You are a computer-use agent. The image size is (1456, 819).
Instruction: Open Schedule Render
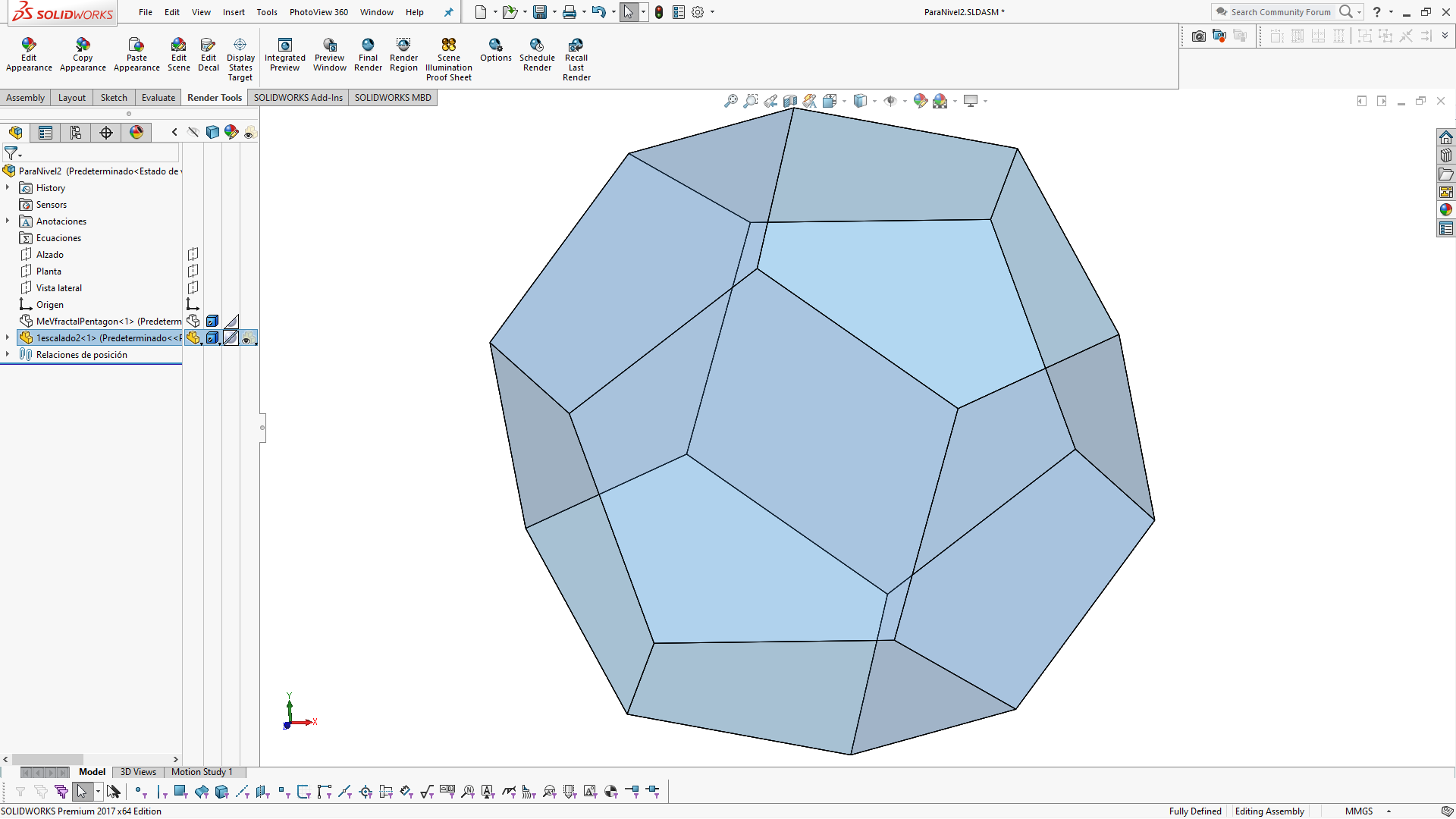537,45
